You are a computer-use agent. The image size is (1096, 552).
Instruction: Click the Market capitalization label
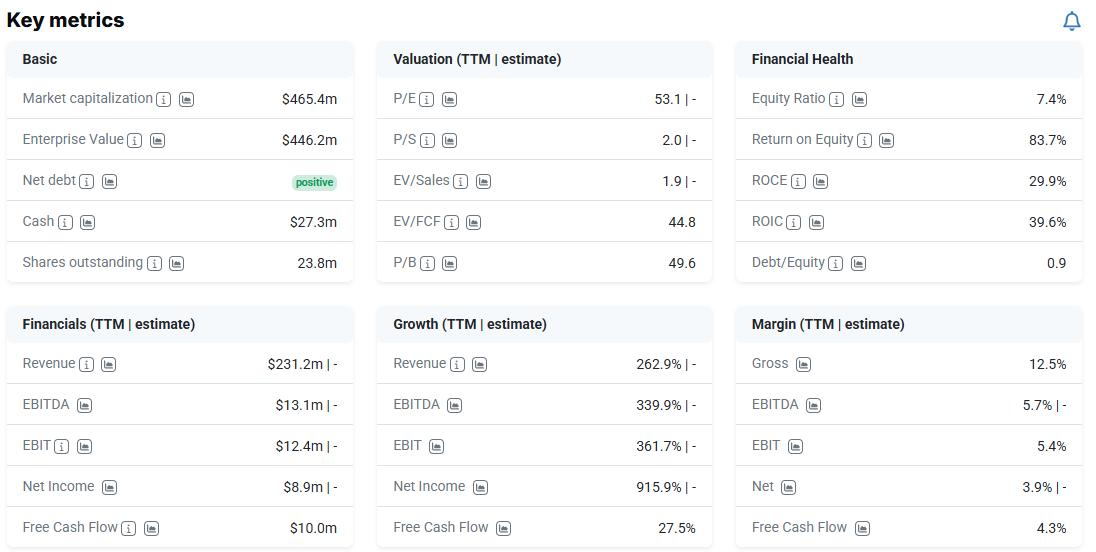(87, 99)
